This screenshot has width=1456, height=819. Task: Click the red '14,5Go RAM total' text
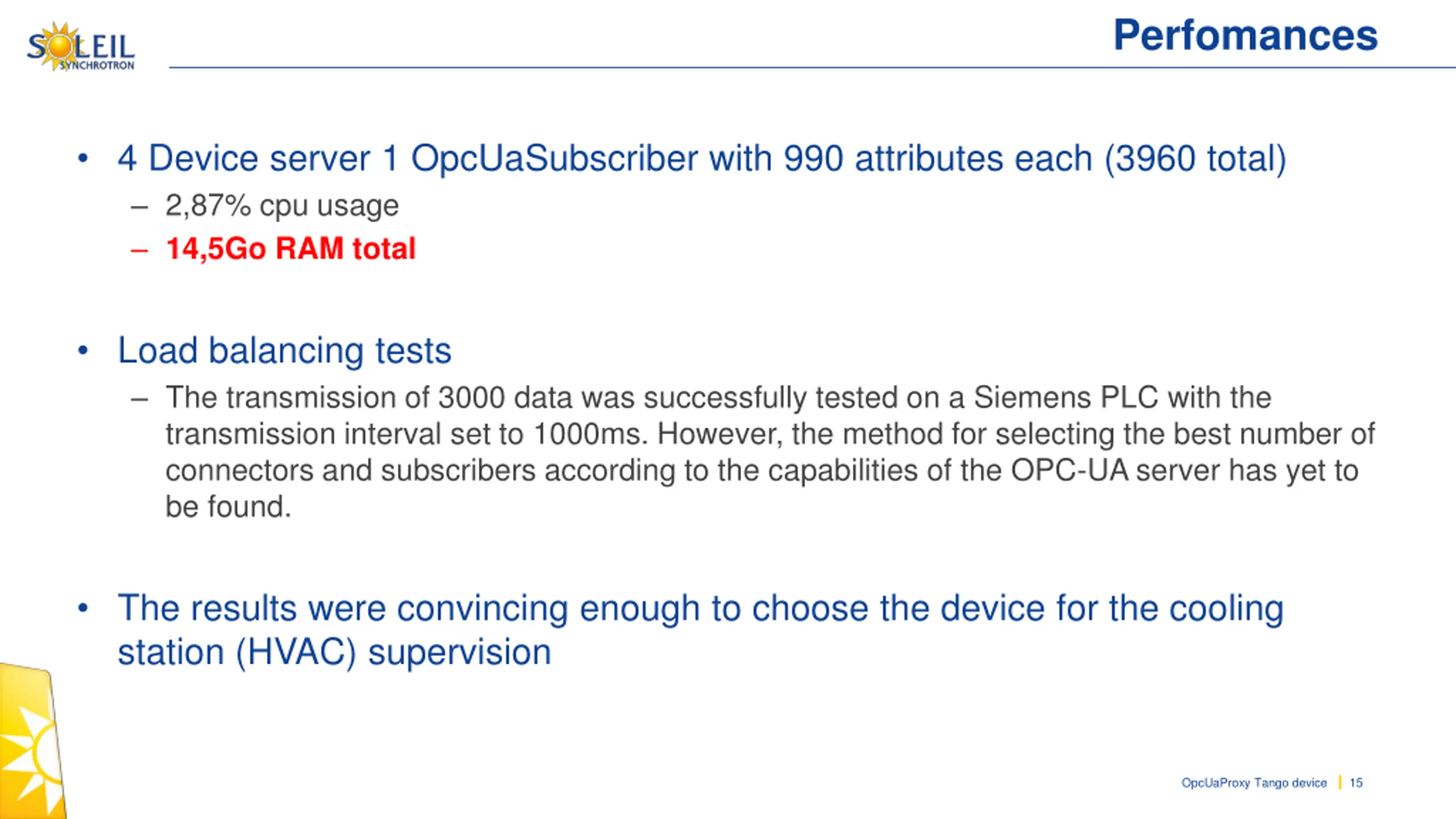[291, 249]
